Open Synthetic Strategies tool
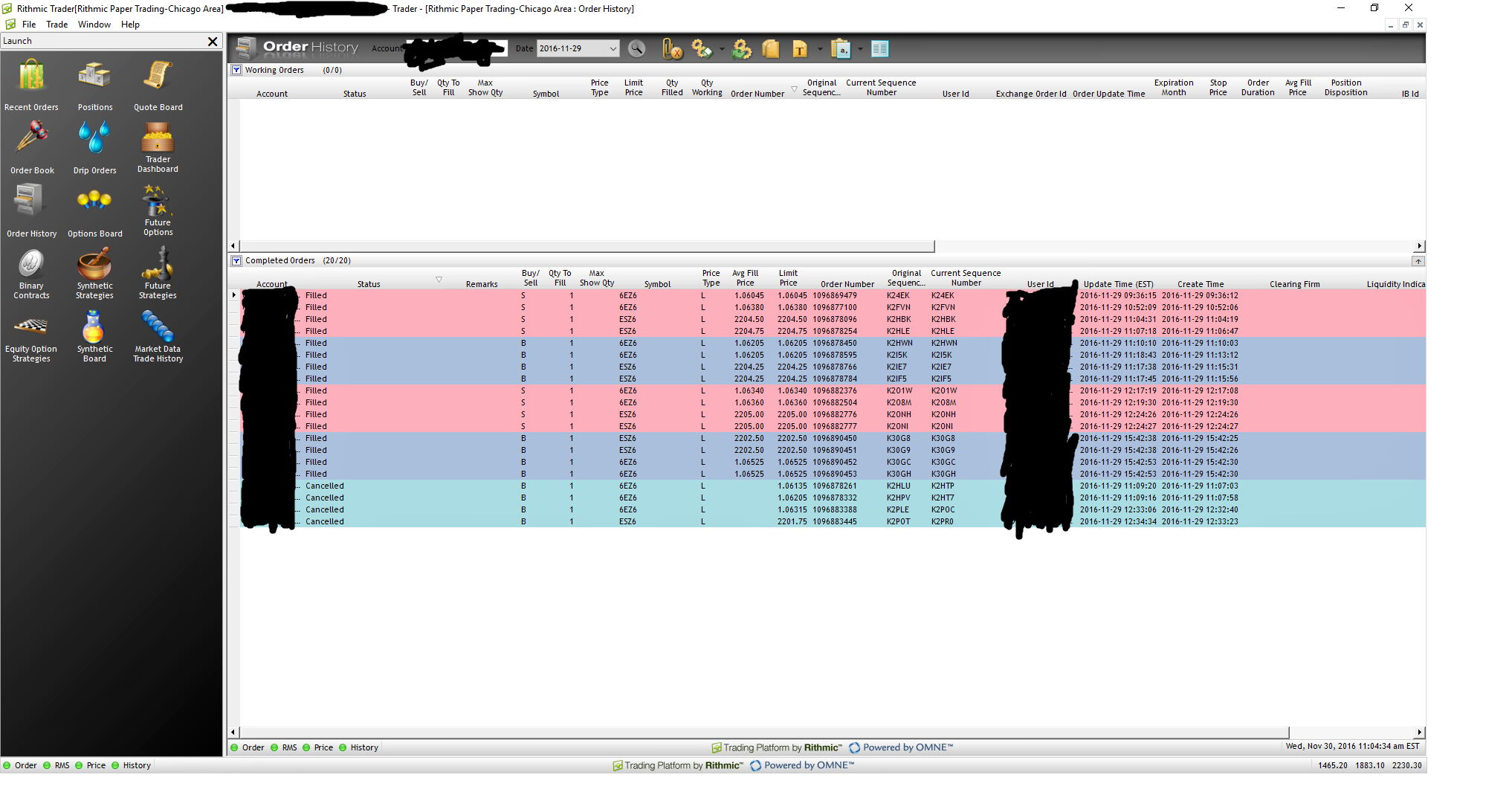Screen dimensions: 1512x795 [94, 274]
